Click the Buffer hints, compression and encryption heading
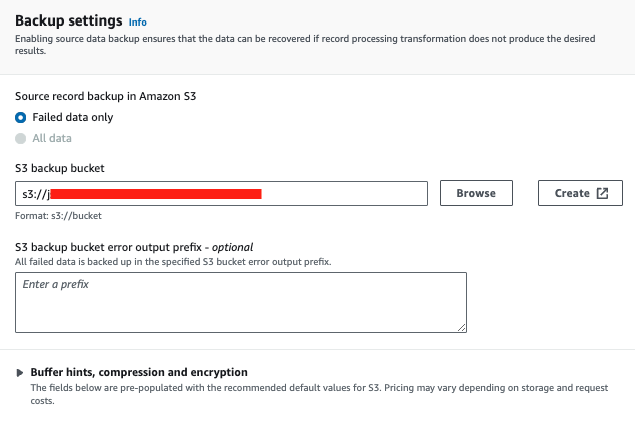Screen dimensions: 635x422 click(139, 372)
